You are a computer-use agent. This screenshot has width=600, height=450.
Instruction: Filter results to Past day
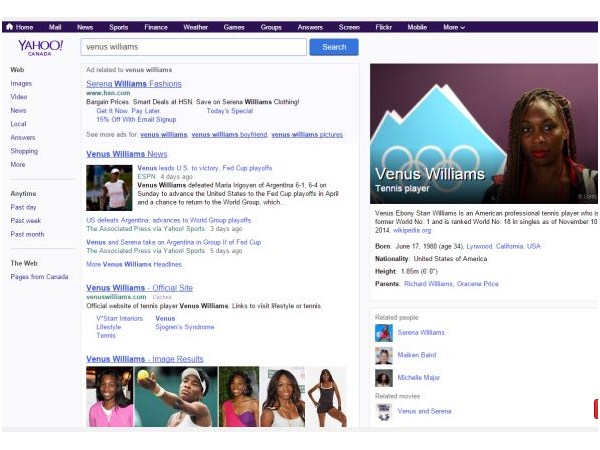(x=23, y=207)
